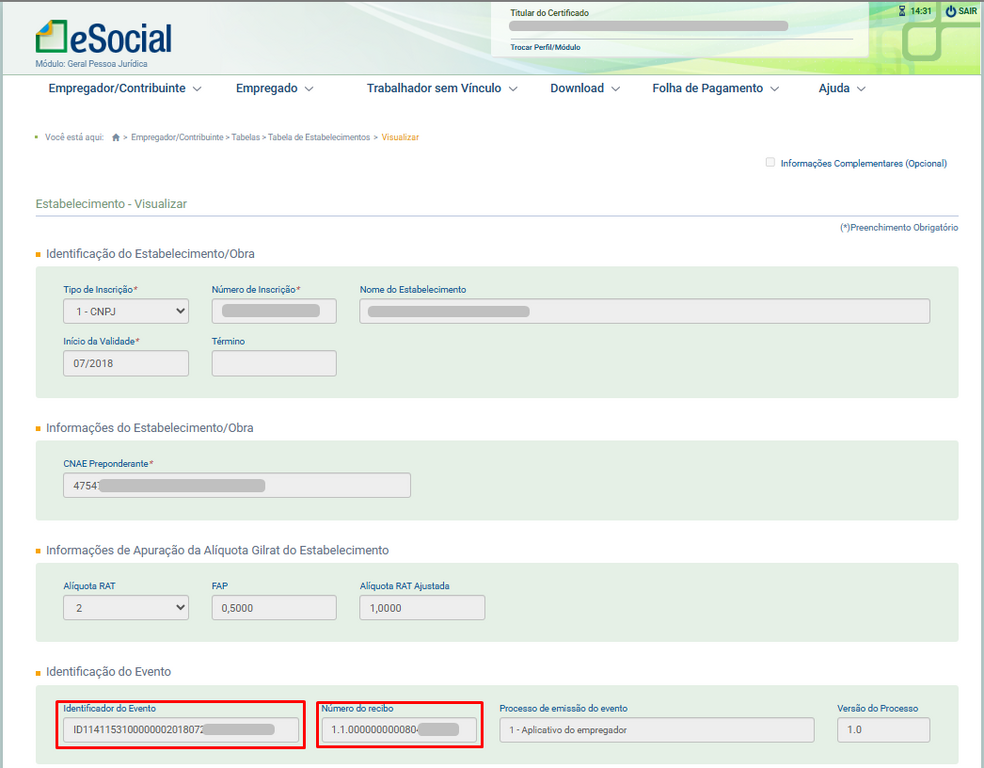Click the session timer hourglass icon
This screenshot has height=768, width=984.
902,11
